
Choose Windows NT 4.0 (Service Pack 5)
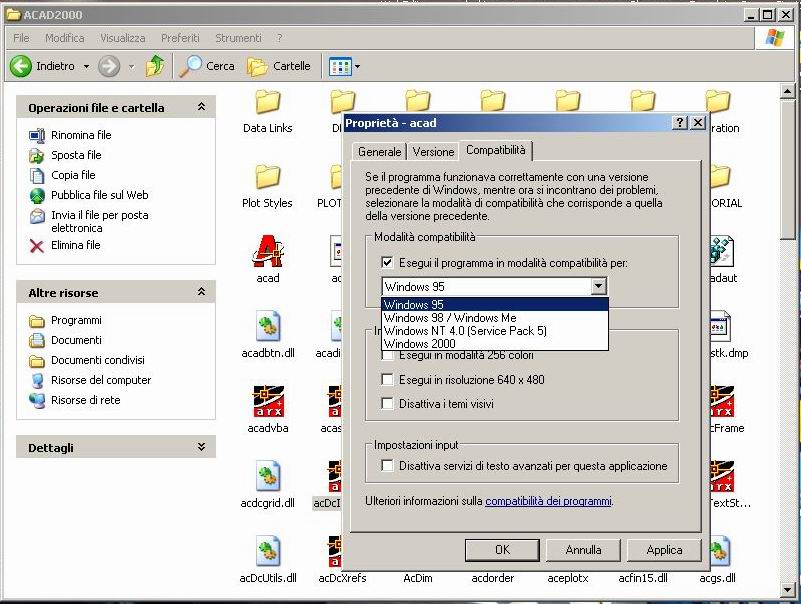pyautogui.click(x=494, y=331)
